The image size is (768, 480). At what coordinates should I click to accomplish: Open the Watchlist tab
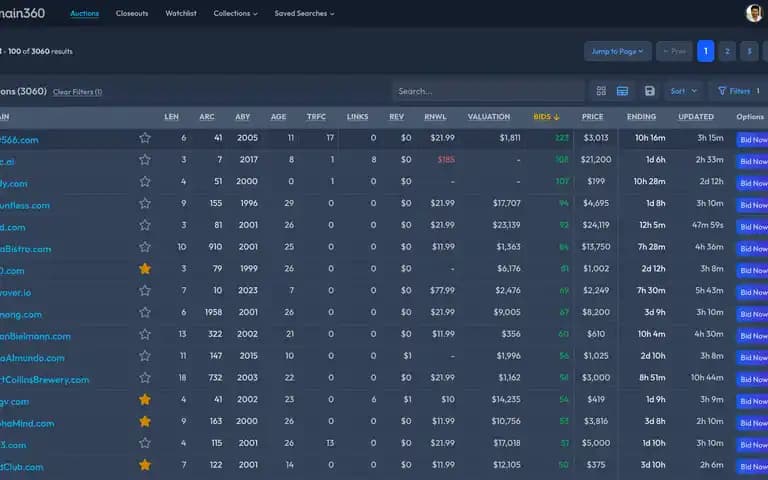tap(181, 13)
